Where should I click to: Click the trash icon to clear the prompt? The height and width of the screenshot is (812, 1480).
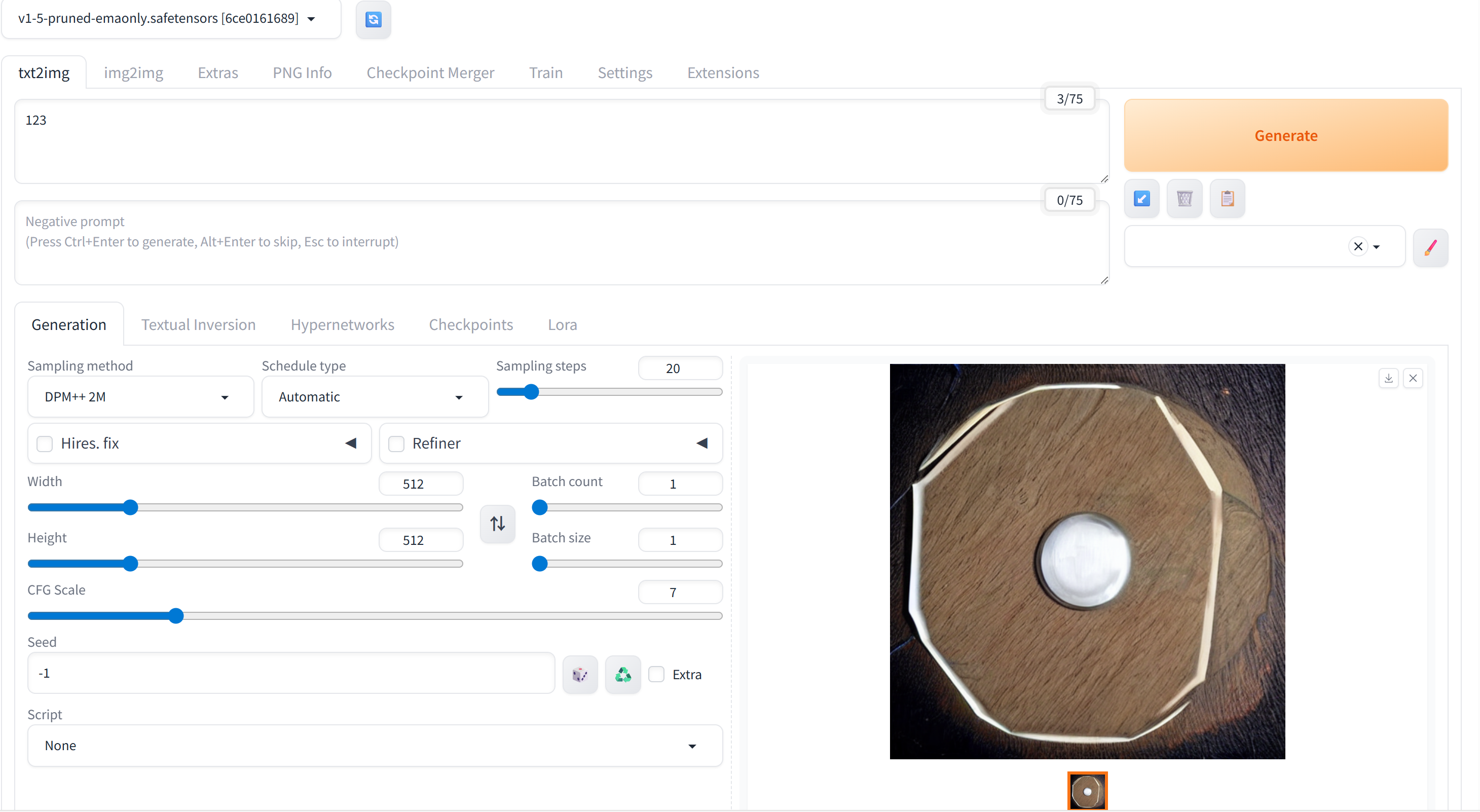tap(1185, 198)
